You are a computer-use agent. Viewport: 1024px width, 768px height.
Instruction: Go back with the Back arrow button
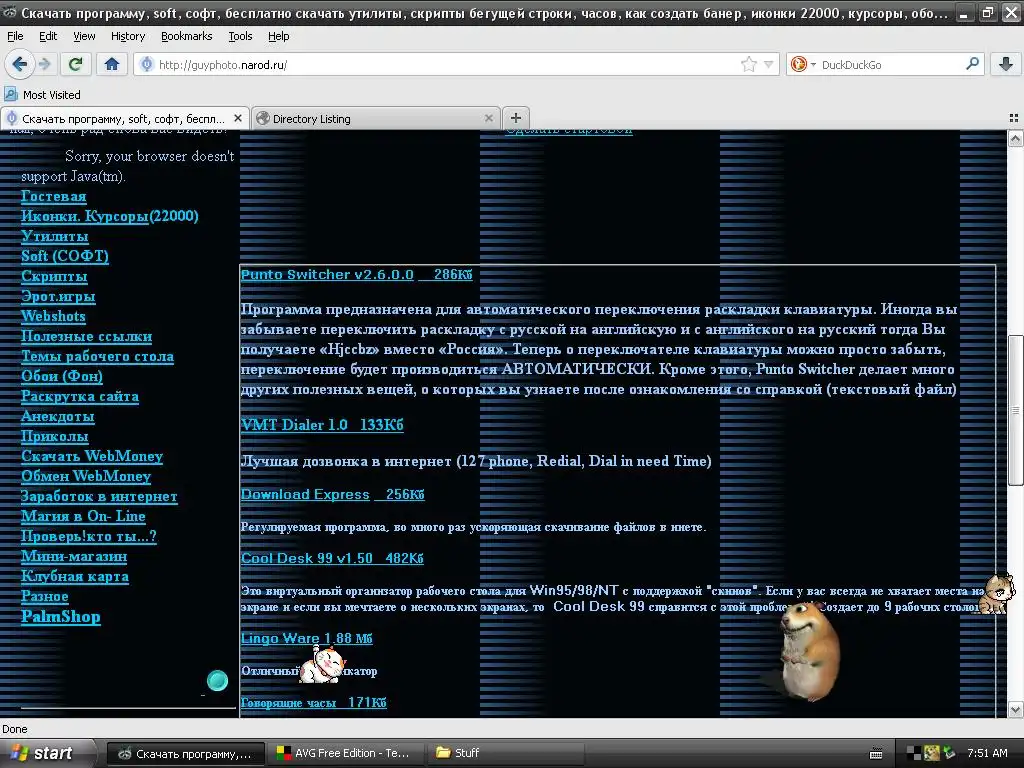[20, 64]
